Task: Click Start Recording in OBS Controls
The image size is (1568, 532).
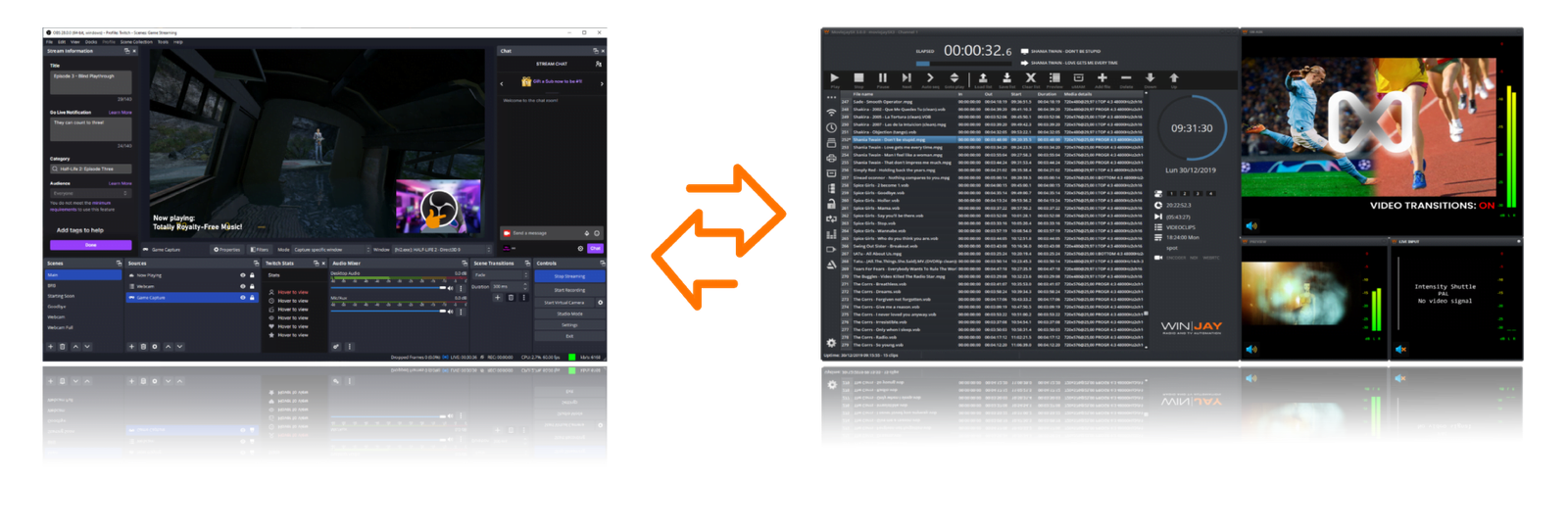Action: click(x=569, y=290)
